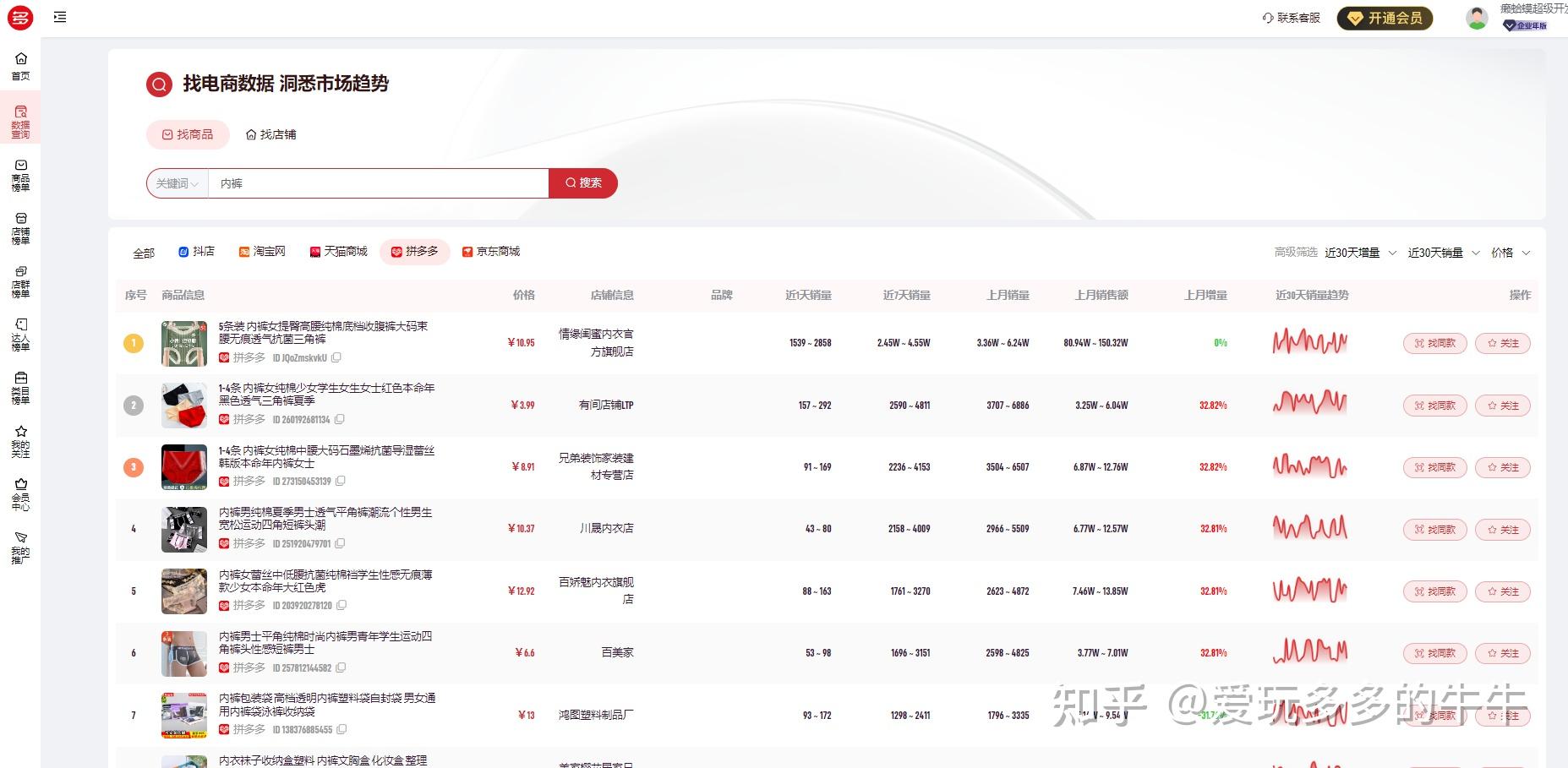The width and height of the screenshot is (1568, 768).
Task: Select the 商品榜单 sidebar icon
Action: tap(20, 173)
